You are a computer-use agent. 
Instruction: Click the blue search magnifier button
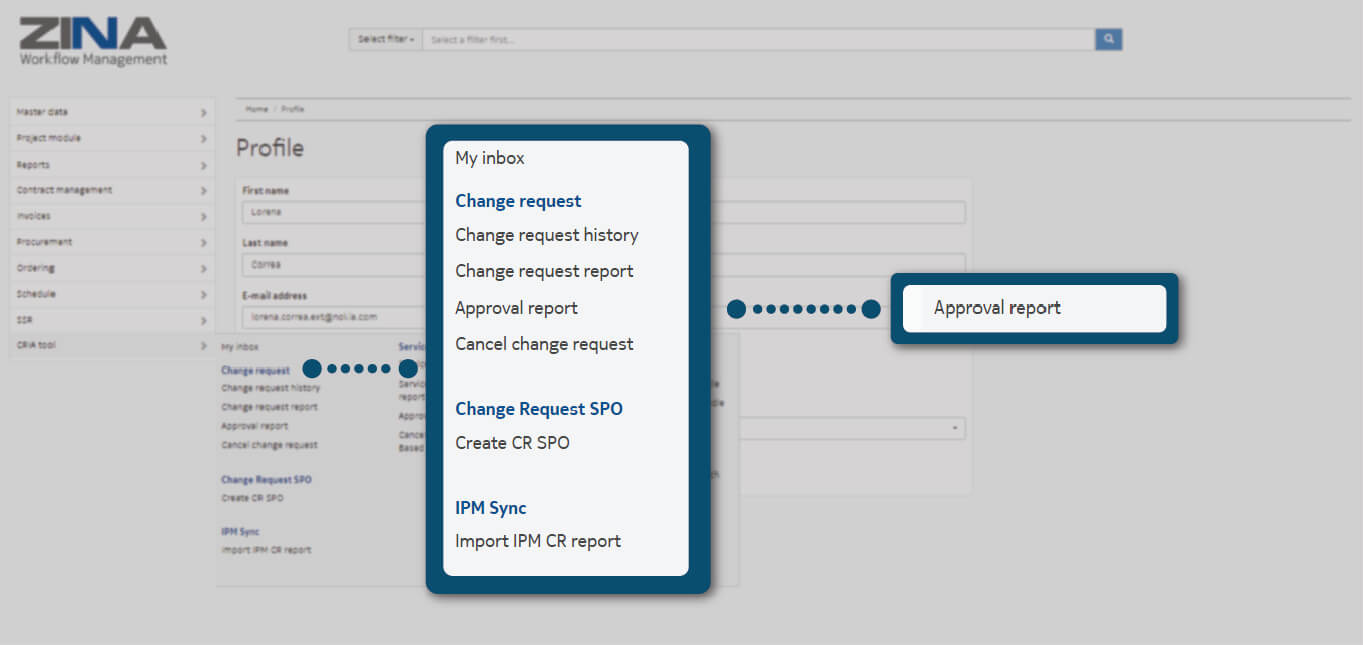(1108, 39)
